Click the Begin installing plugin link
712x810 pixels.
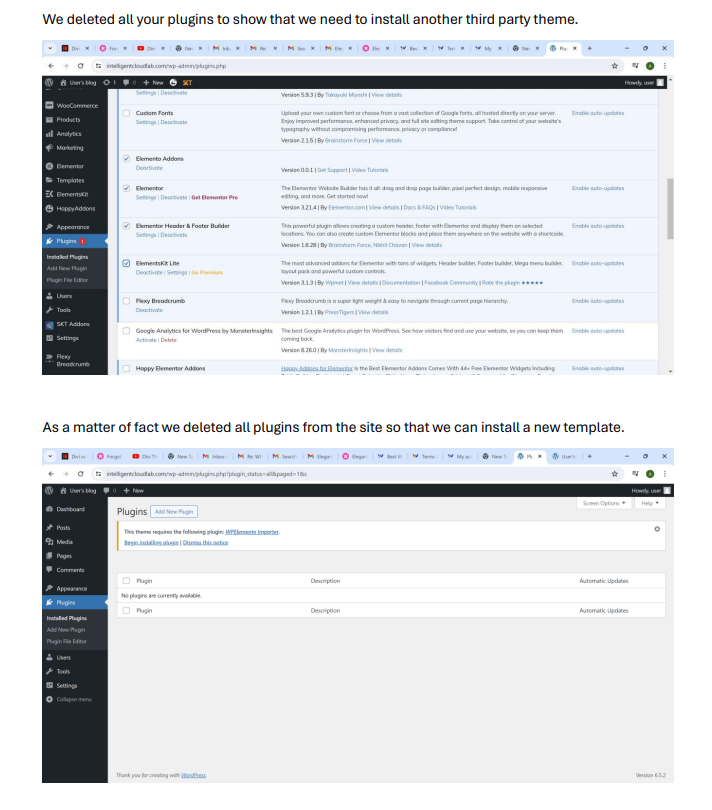coord(151,542)
